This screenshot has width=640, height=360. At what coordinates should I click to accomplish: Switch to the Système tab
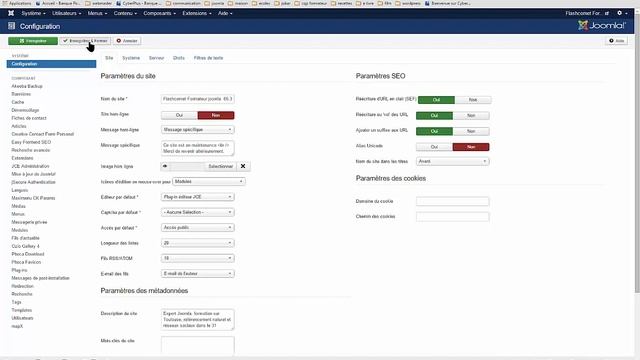click(x=131, y=58)
